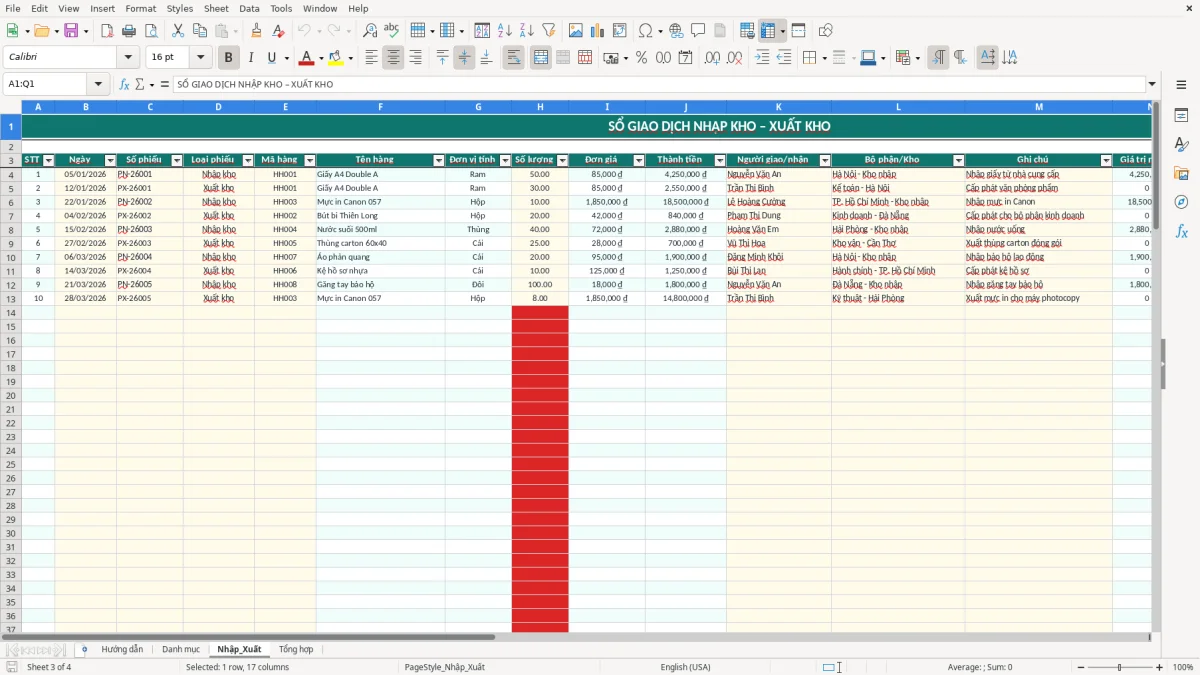This screenshot has height=675, width=1200.
Task: Add a decimal place
Action: [713, 58]
